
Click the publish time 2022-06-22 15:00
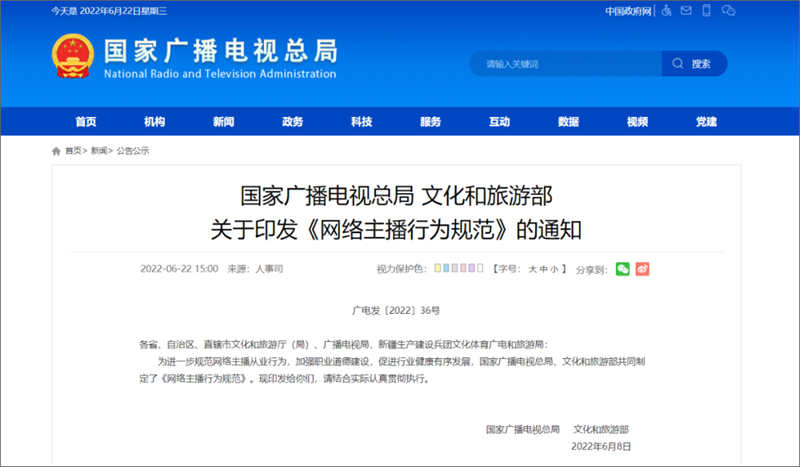click(179, 269)
